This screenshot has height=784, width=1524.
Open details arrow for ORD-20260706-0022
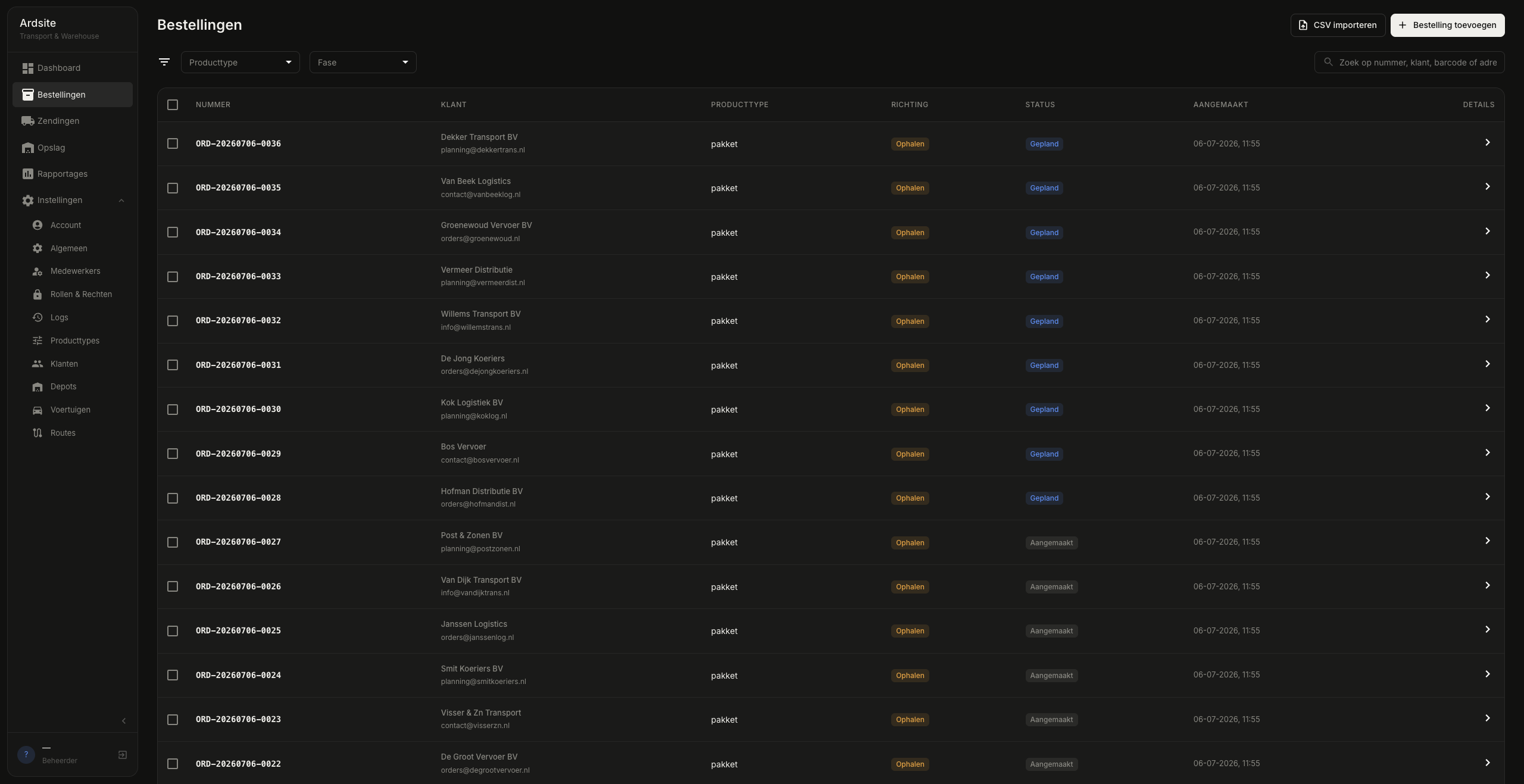coord(1487,763)
